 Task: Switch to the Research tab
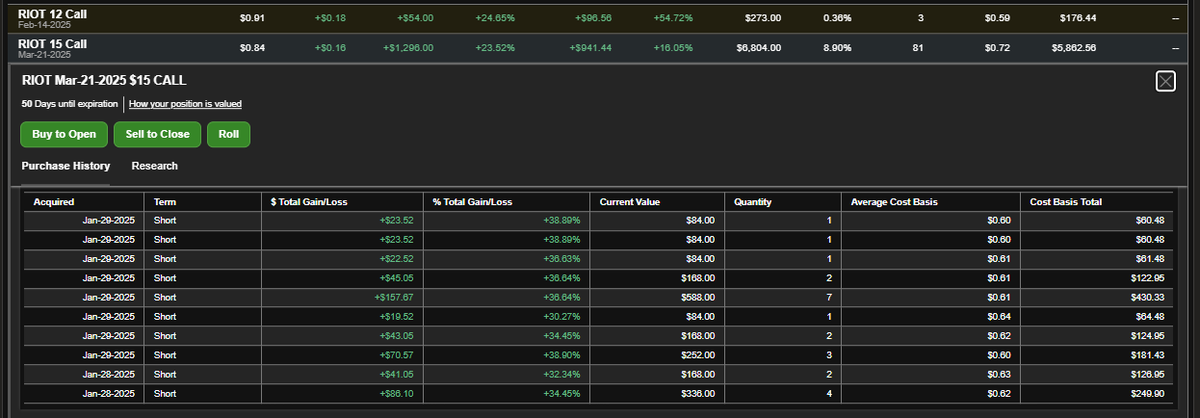tap(155, 166)
